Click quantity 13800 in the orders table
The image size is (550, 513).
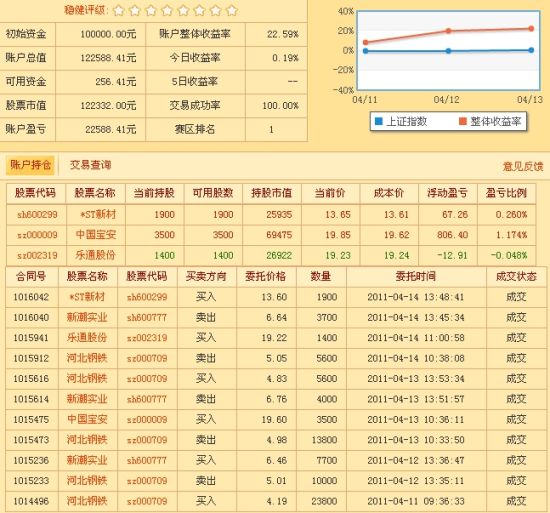[324, 440]
